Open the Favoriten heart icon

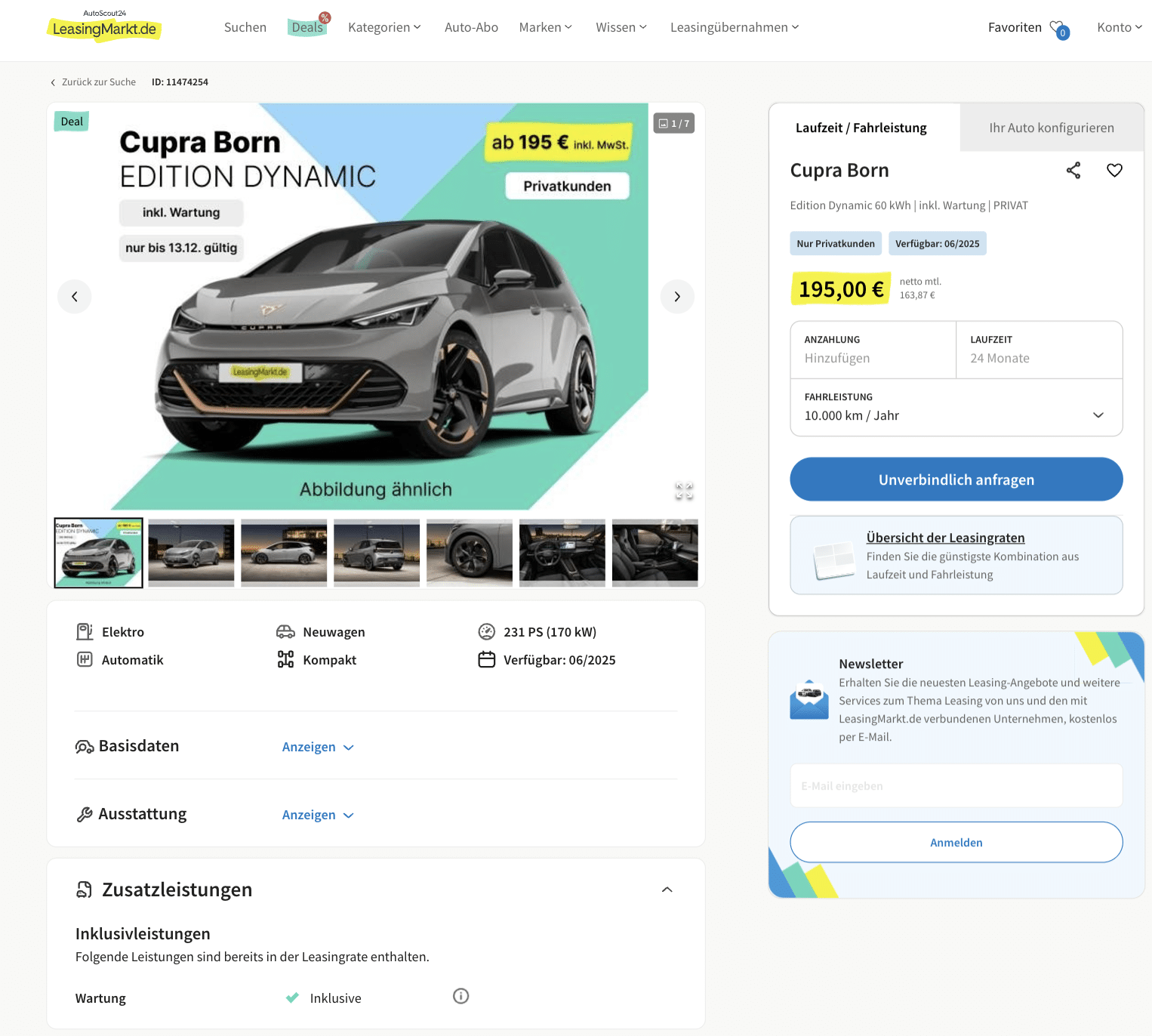[1058, 29]
